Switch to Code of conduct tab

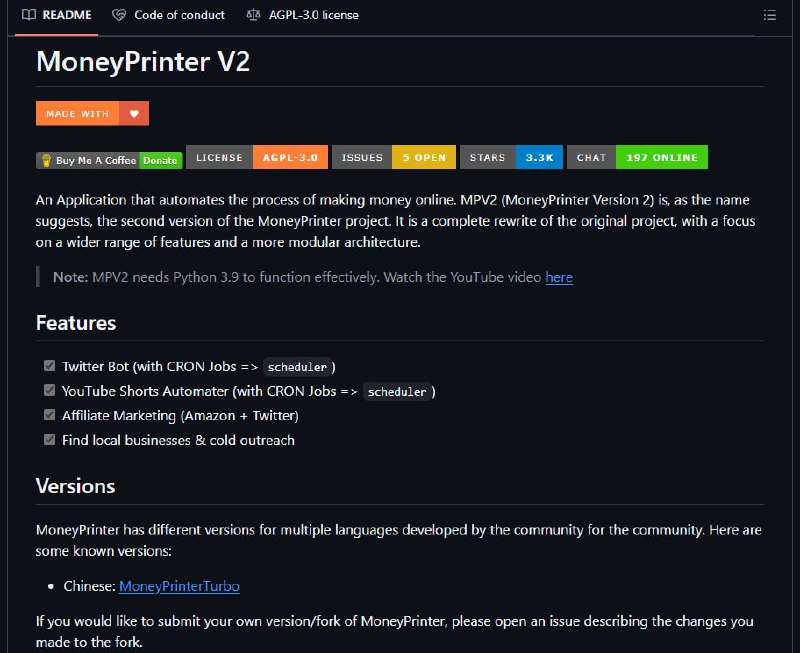(168, 15)
